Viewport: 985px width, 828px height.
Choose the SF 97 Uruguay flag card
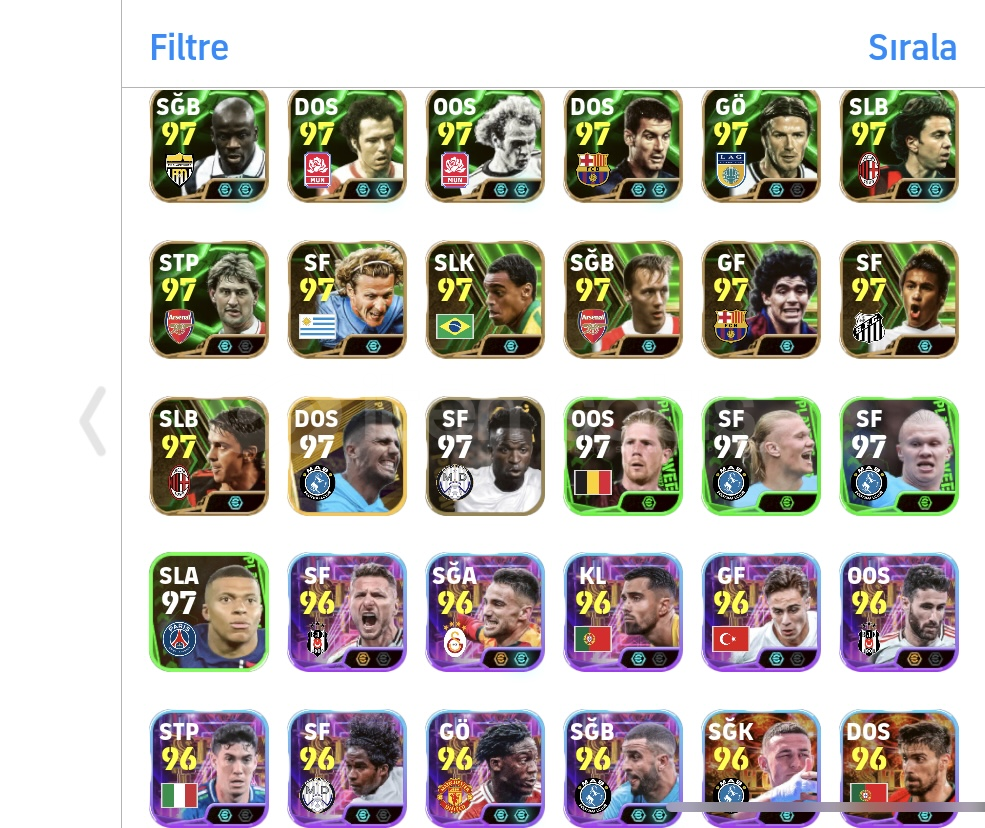347,300
